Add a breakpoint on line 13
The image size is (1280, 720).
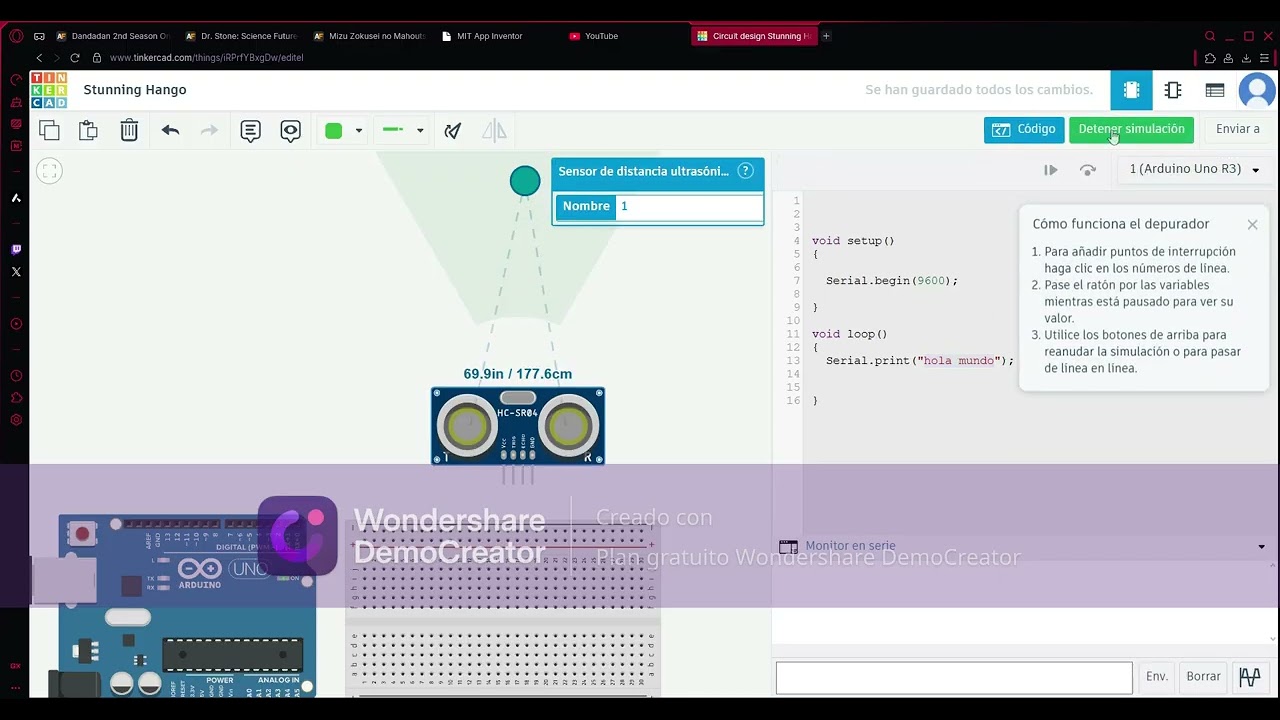click(794, 361)
